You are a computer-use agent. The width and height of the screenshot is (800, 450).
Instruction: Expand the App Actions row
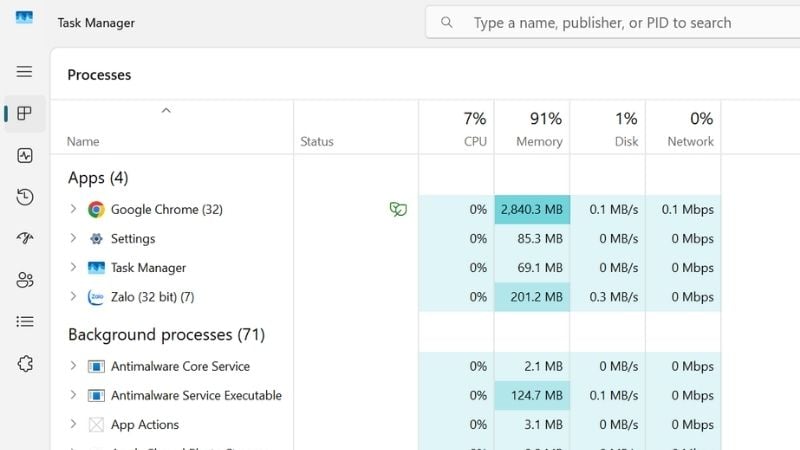point(73,423)
